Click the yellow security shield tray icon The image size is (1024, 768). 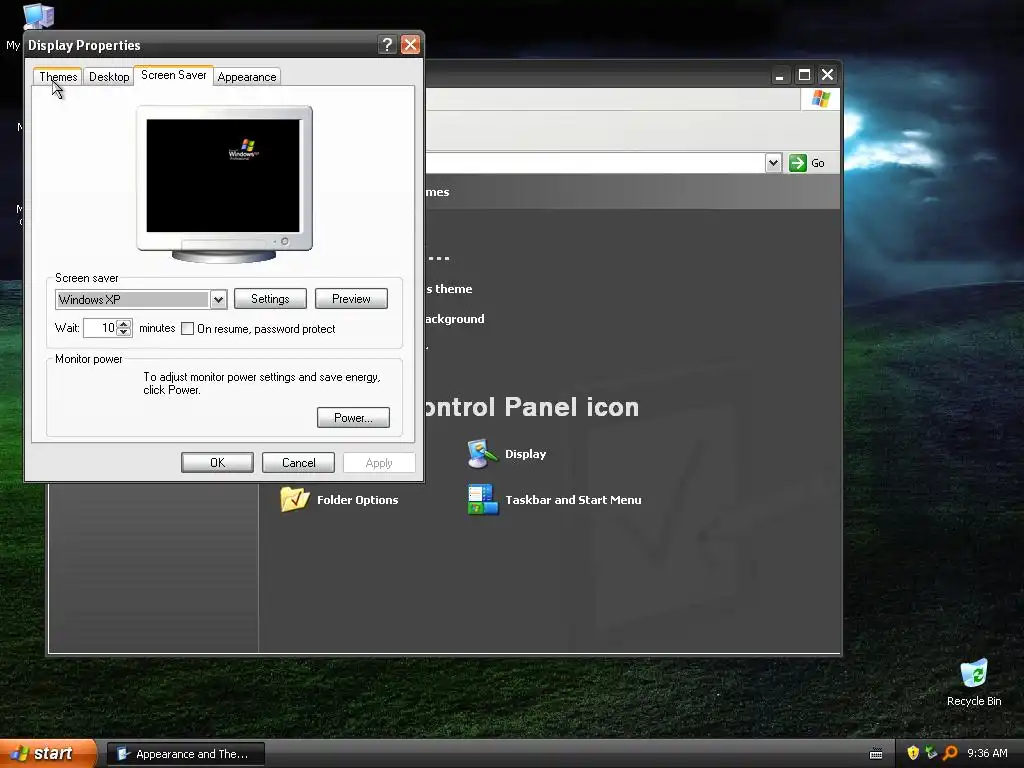(x=913, y=753)
